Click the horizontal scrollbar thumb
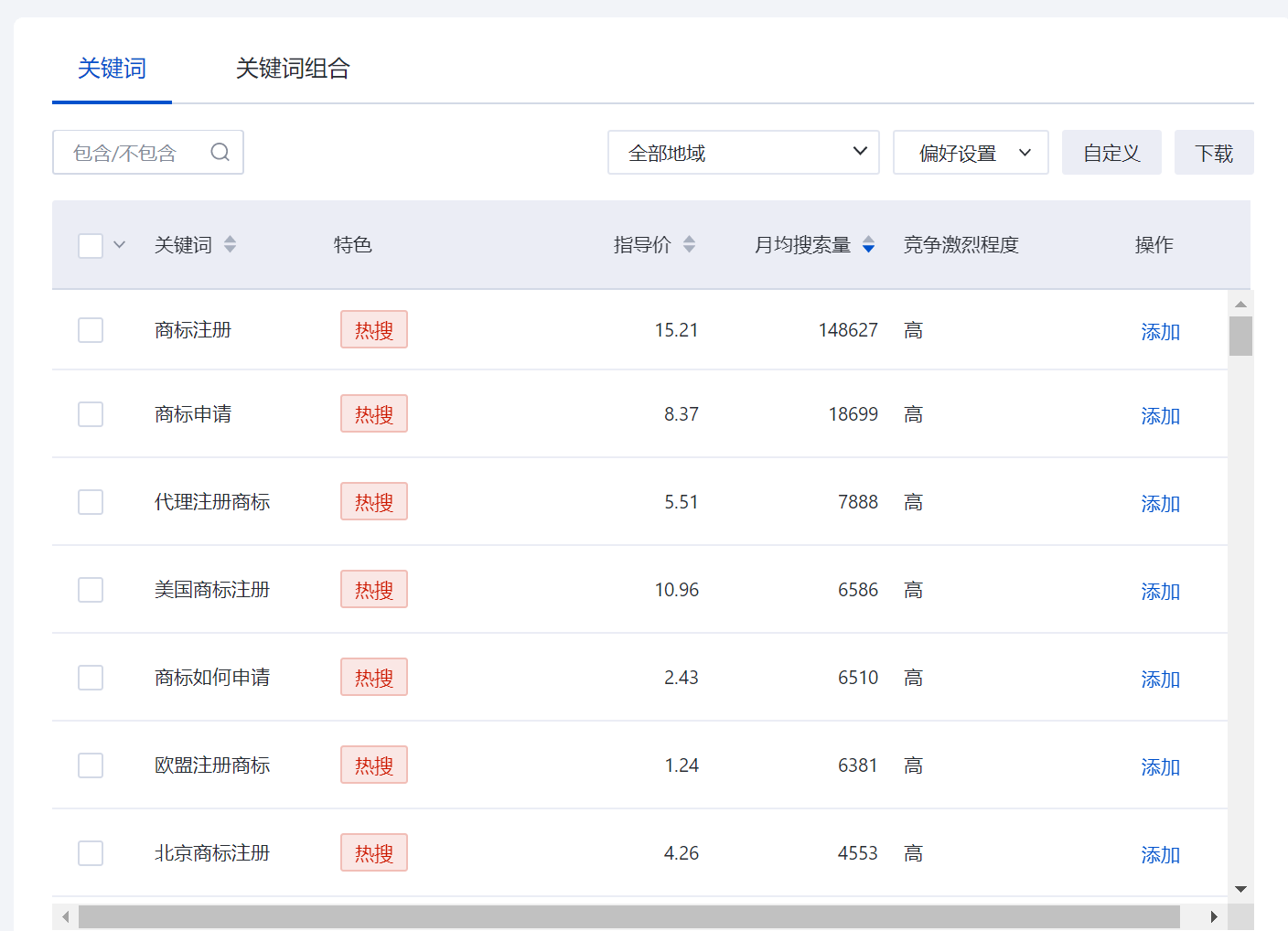Image resolution: width=1288 pixels, height=931 pixels. [629, 916]
